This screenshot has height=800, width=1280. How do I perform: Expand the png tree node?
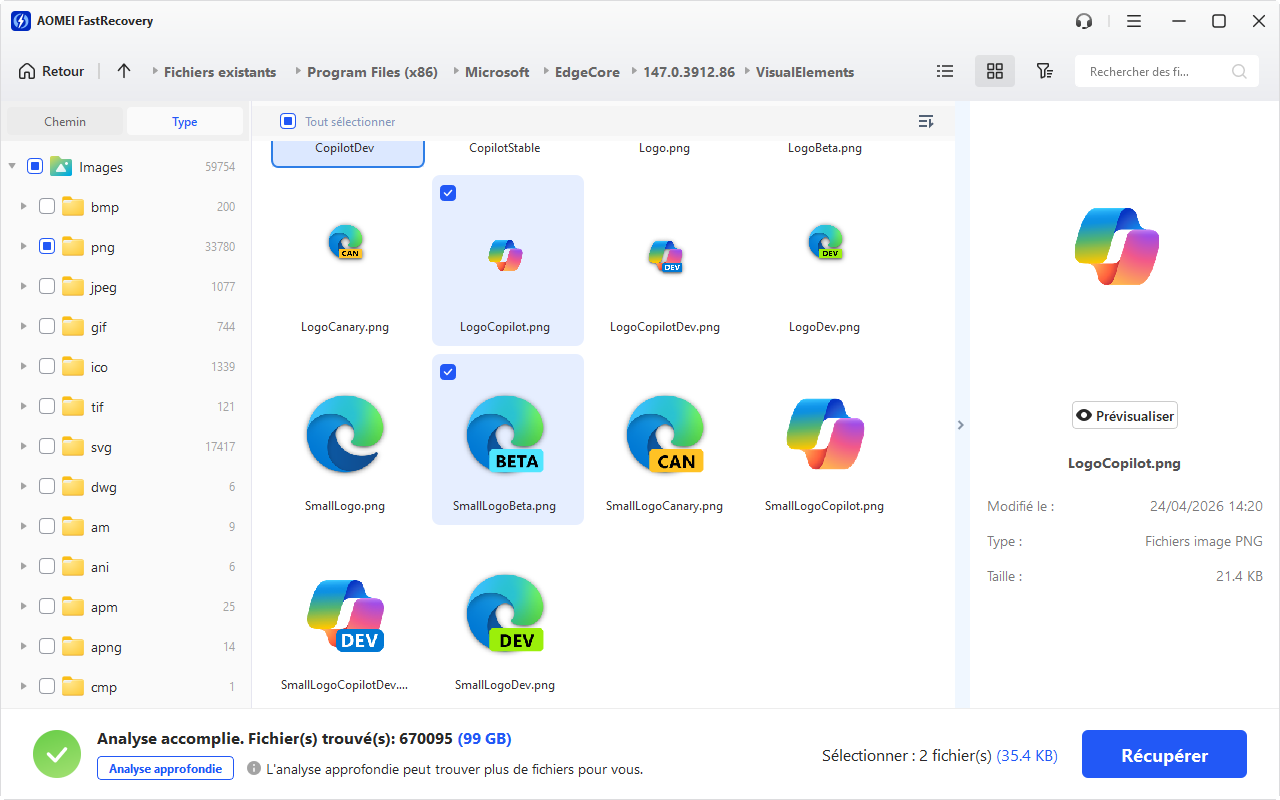point(23,247)
